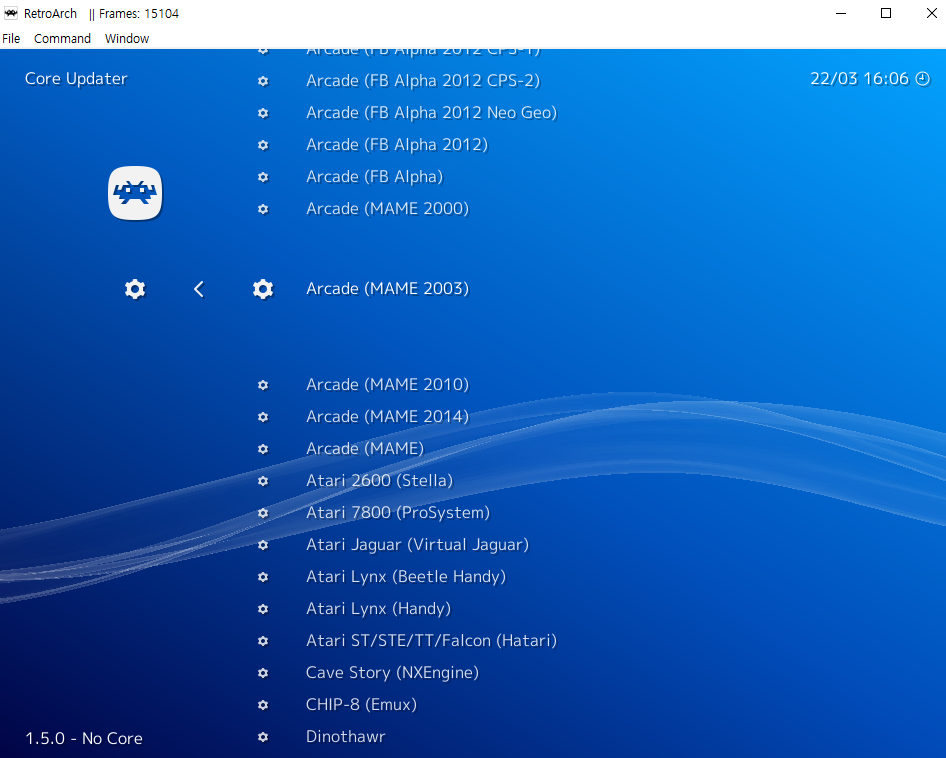The height and width of the screenshot is (758, 946).
Task: Select Arcade (MAME 2000) from the list
Action: [x=387, y=209]
